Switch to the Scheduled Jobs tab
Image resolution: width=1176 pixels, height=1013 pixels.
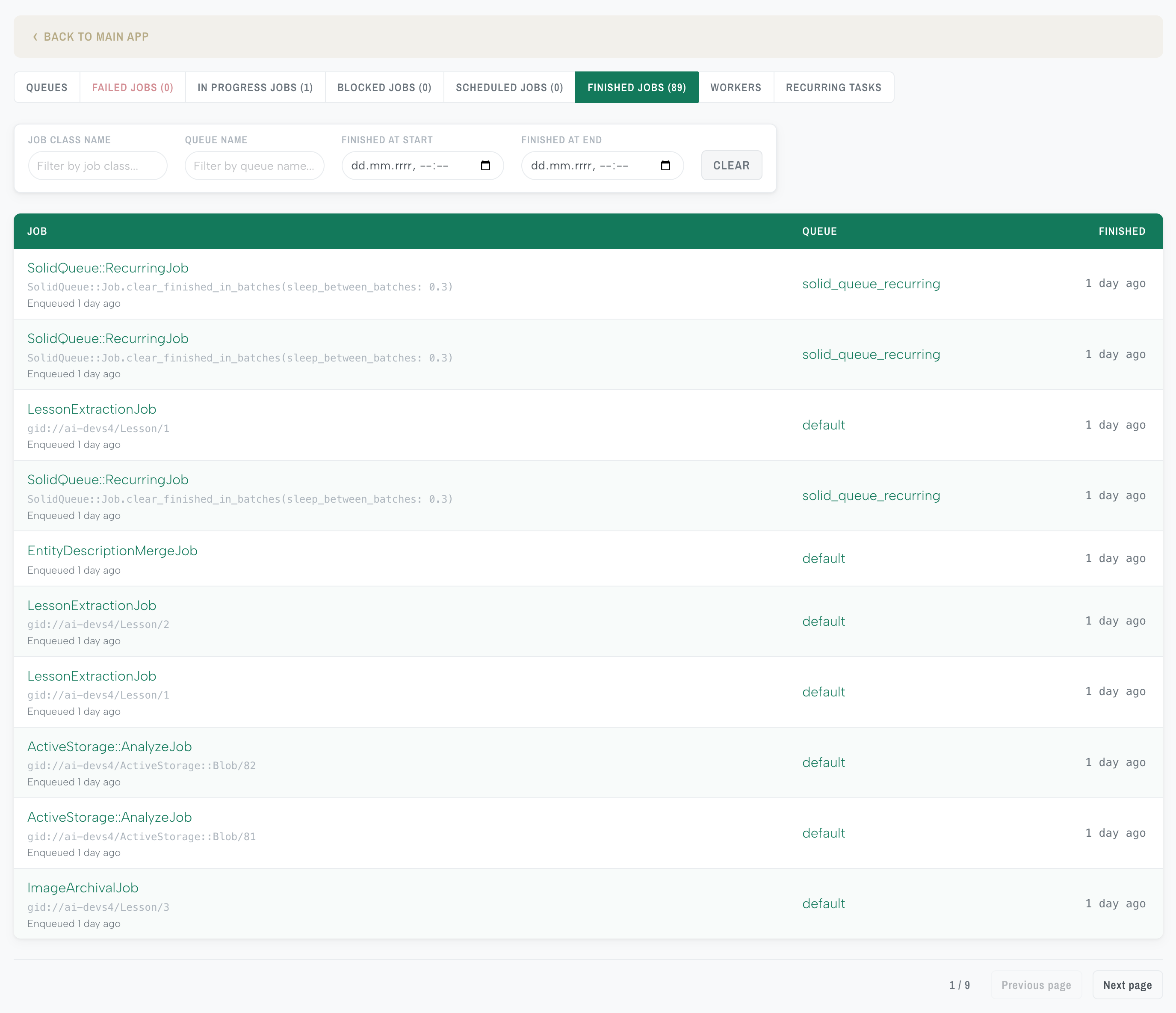(x=508, y=87)
